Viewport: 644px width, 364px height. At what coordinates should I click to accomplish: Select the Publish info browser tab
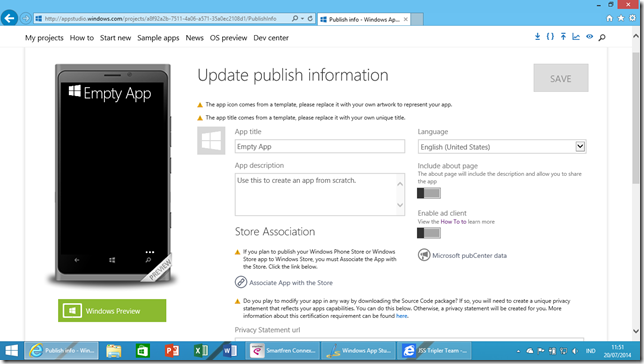pyautogui.click(x=364, y=19)
